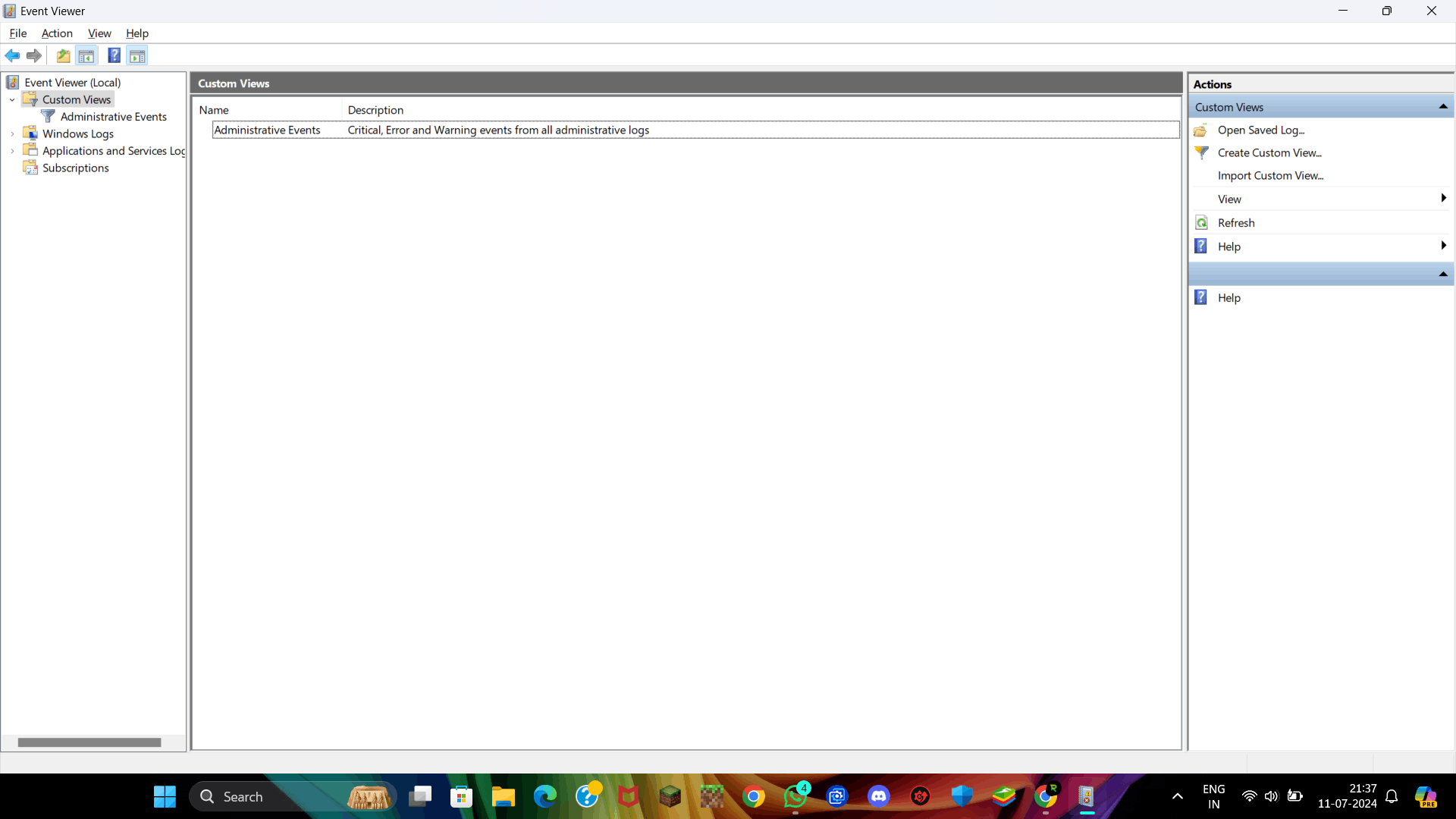
Task: Collapse the Help actions section
Action: coord(1443,274)
